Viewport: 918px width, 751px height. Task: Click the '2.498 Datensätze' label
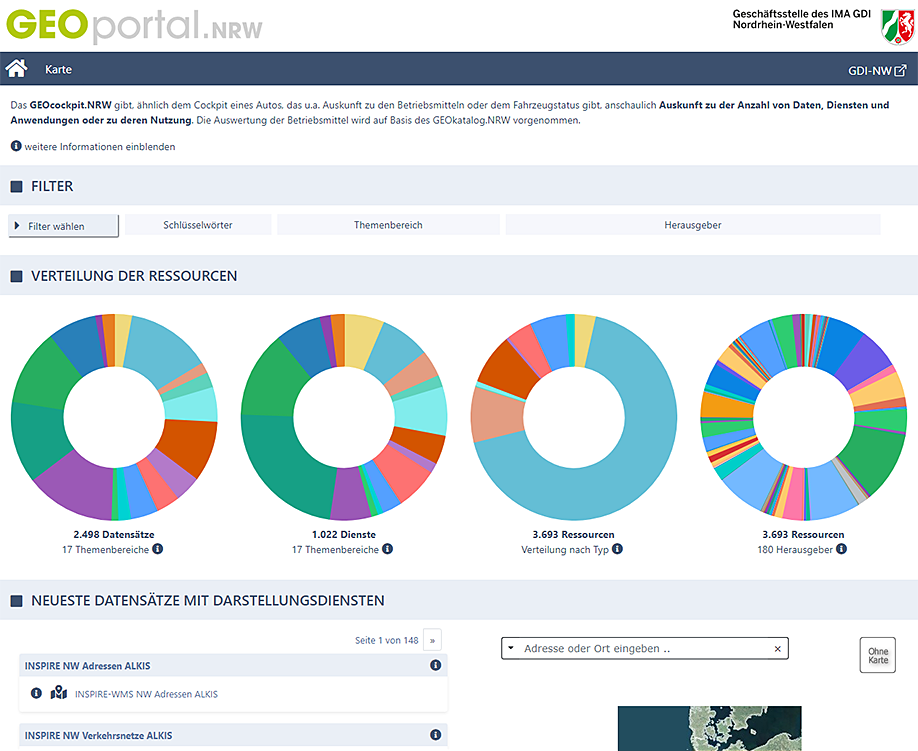[x=114, y=534]
